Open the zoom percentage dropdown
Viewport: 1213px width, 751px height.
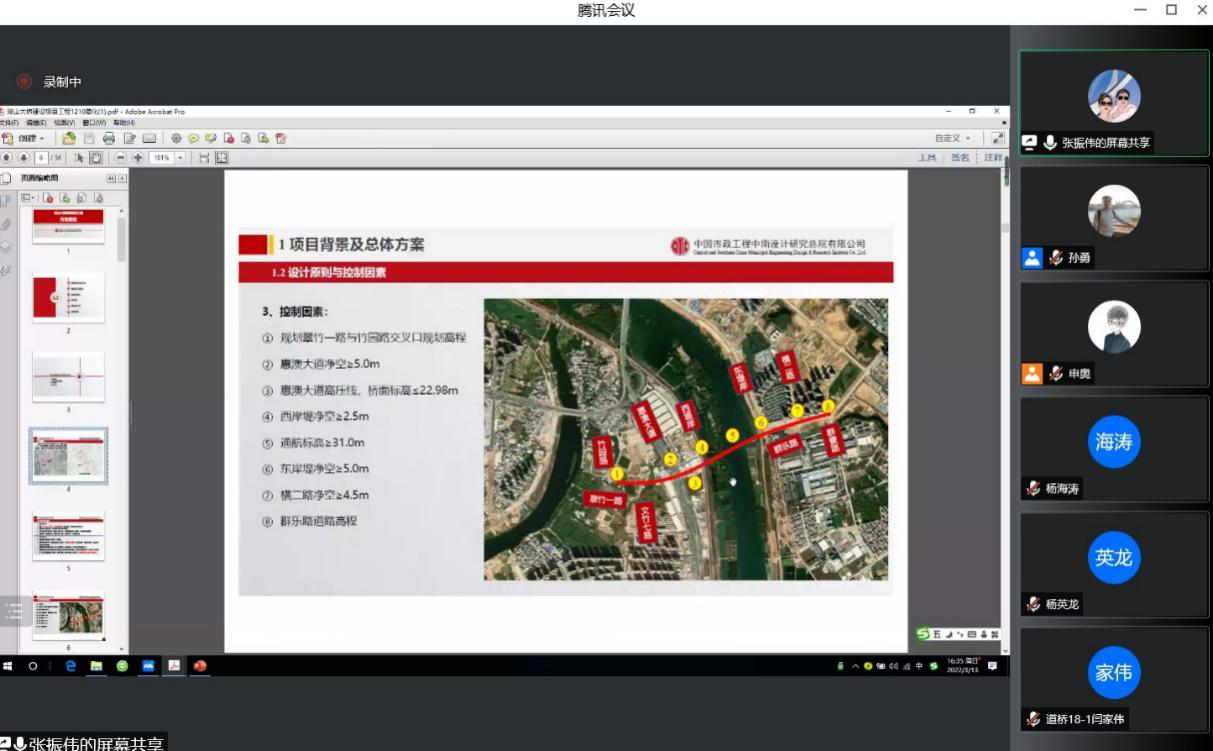click(181, 158)
